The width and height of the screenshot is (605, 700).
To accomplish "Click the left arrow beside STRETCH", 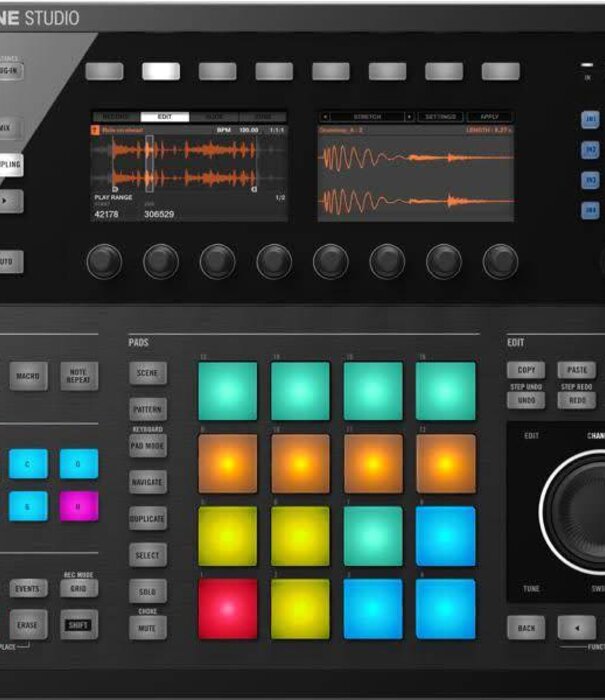I will pos(324,117).
